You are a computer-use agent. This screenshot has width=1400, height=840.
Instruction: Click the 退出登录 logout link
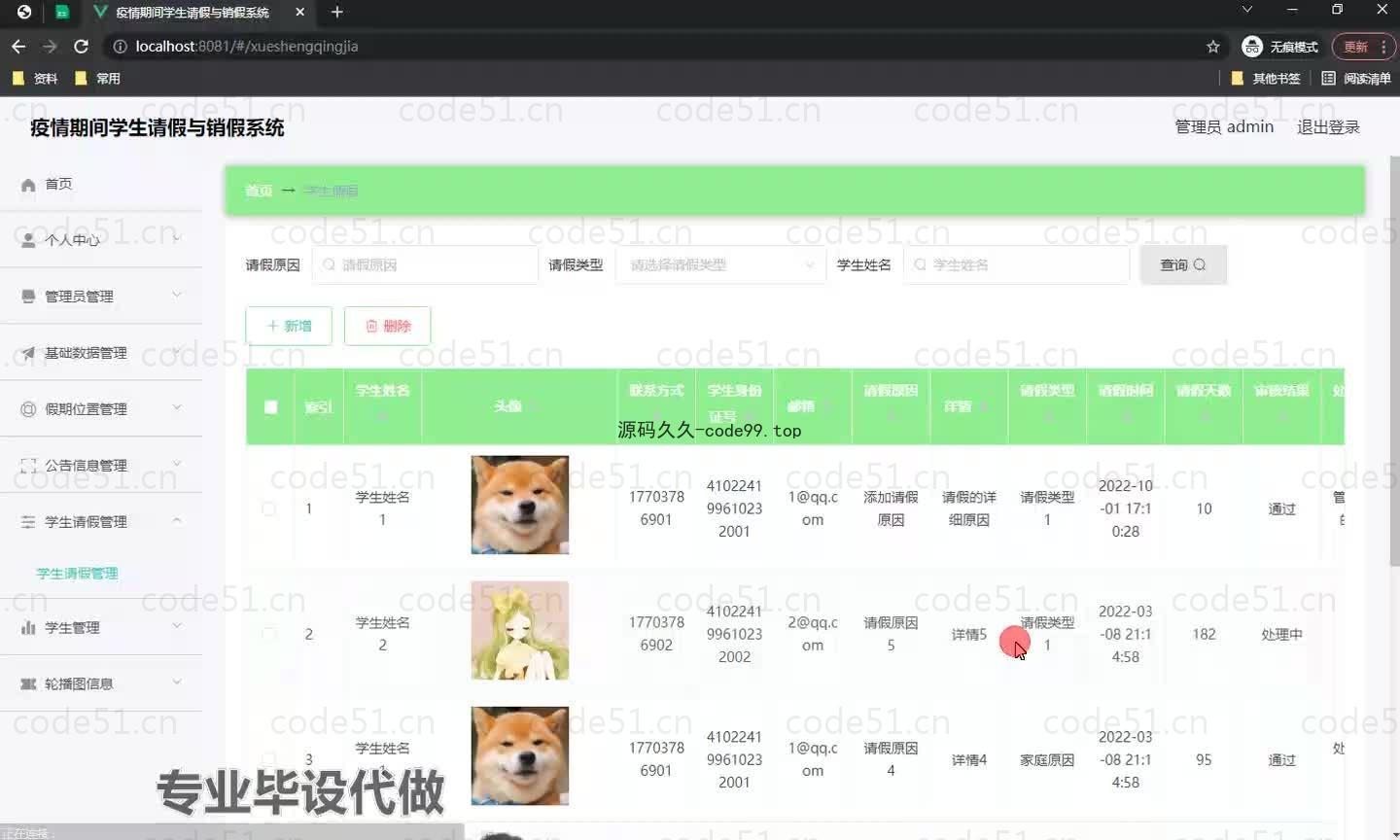(x=1328, y=127)
